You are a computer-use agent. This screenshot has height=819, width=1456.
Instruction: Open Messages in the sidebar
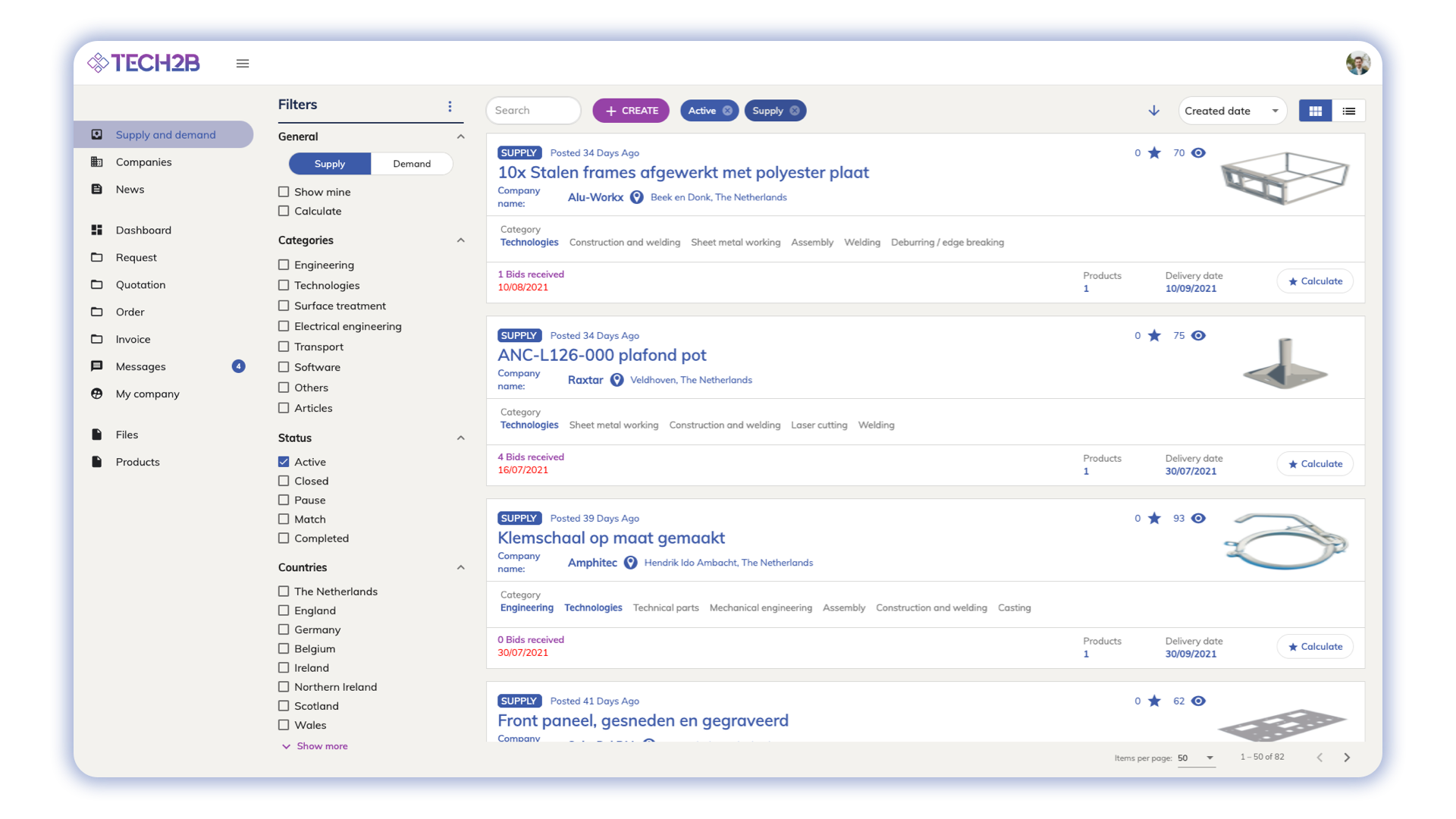(x=140, y=366)
